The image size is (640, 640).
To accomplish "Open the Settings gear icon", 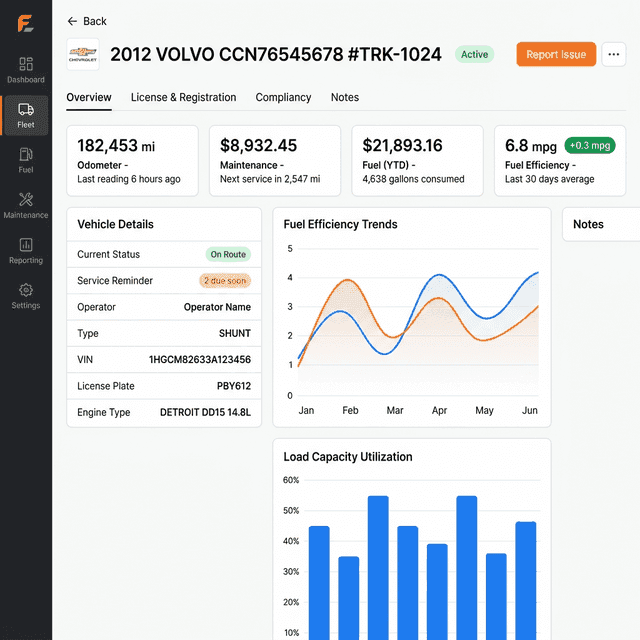I will coord(26,290).
